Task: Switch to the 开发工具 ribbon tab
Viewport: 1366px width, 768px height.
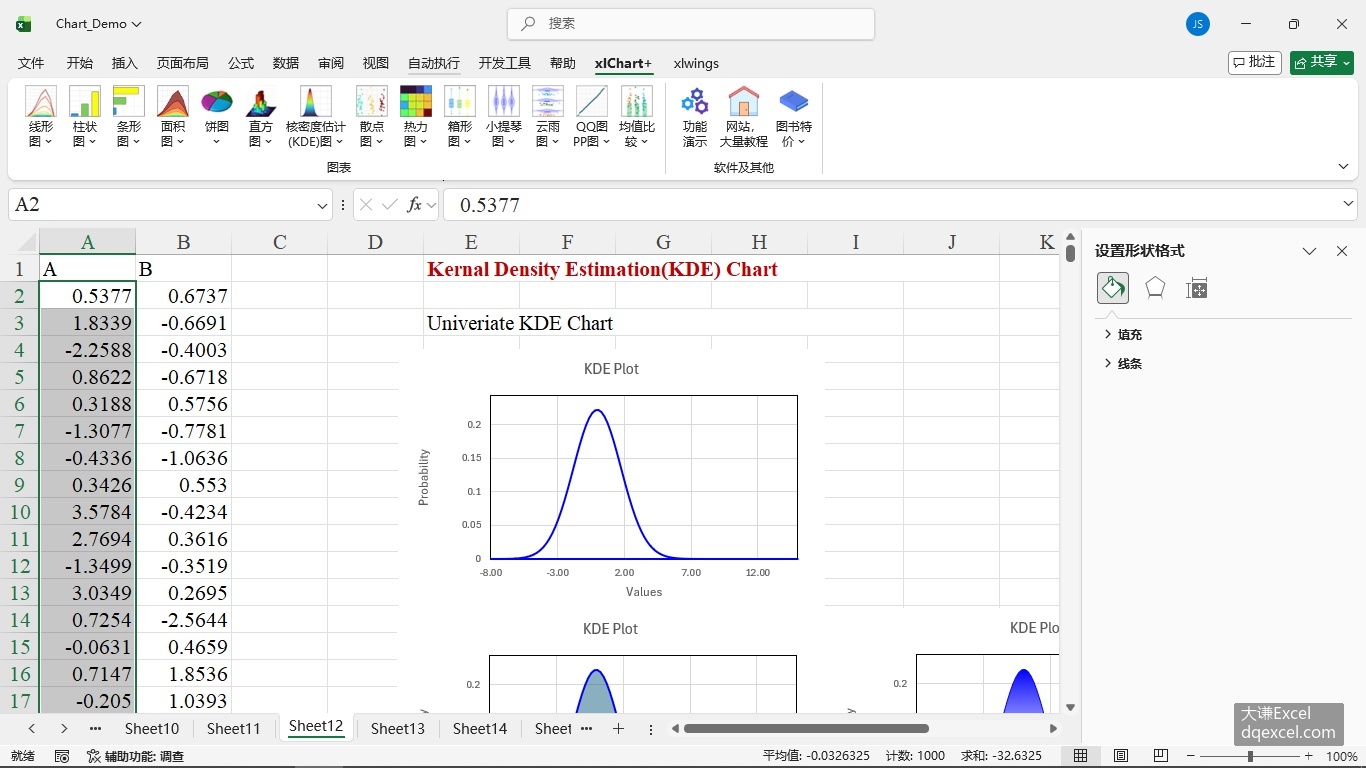Action: point(505,63)
